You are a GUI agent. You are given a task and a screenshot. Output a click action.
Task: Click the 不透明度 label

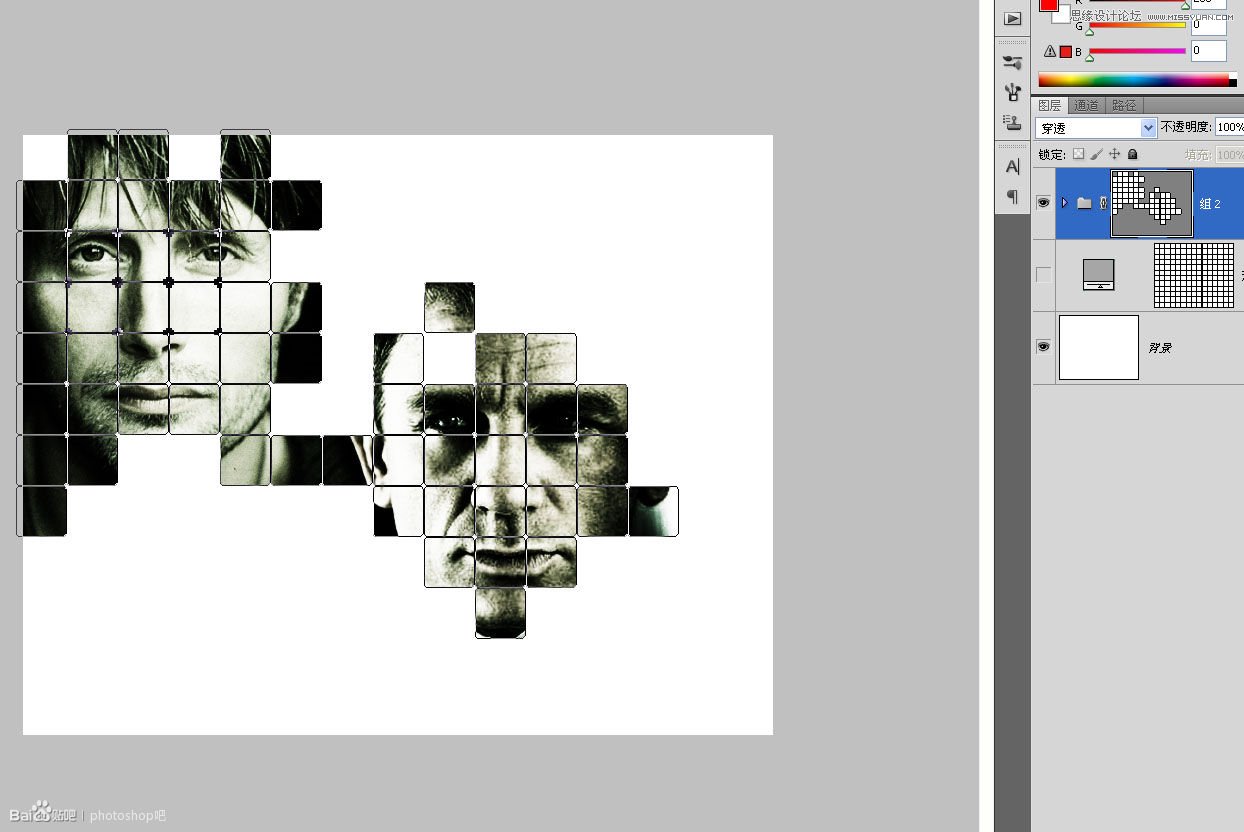pos(1186,128)
